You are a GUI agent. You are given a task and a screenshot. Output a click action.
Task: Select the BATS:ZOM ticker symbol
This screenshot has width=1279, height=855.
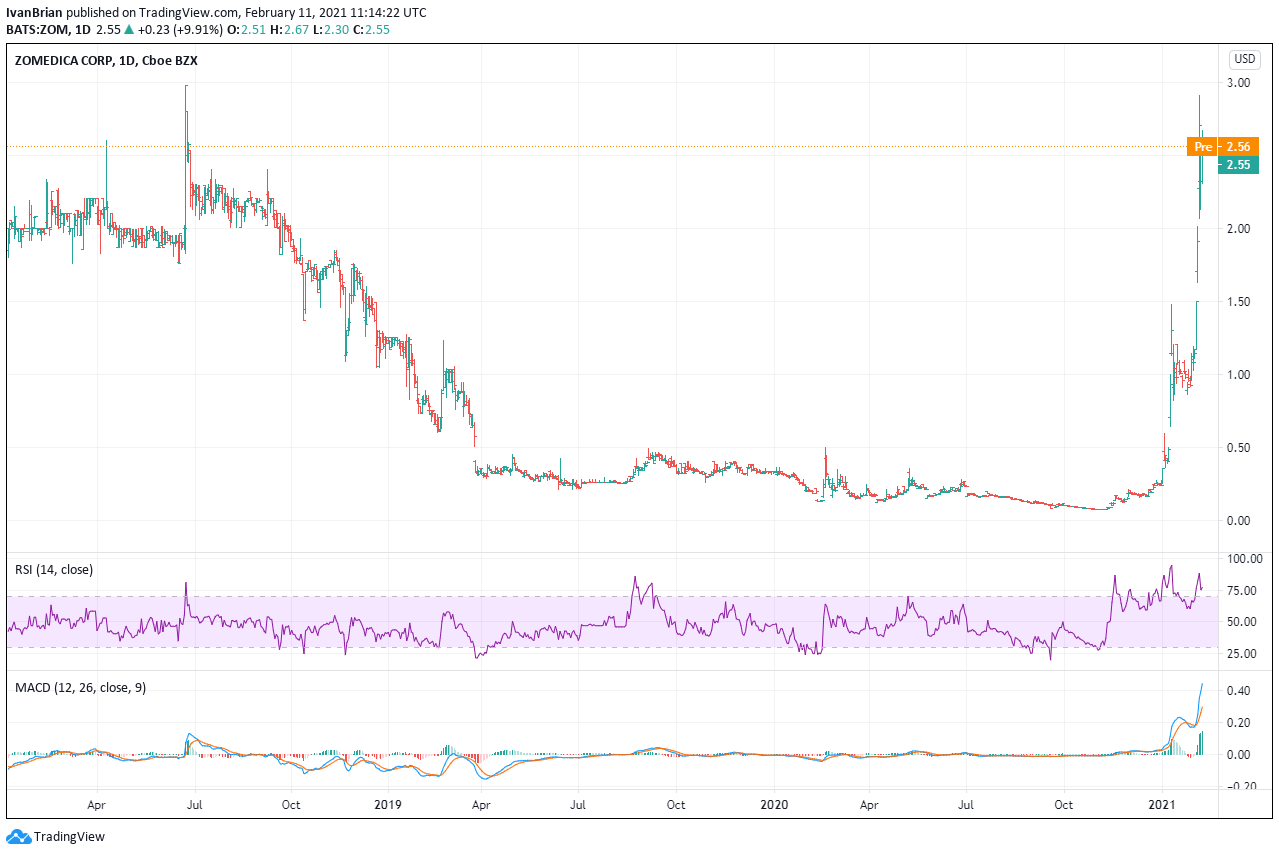tap(36, 30)
